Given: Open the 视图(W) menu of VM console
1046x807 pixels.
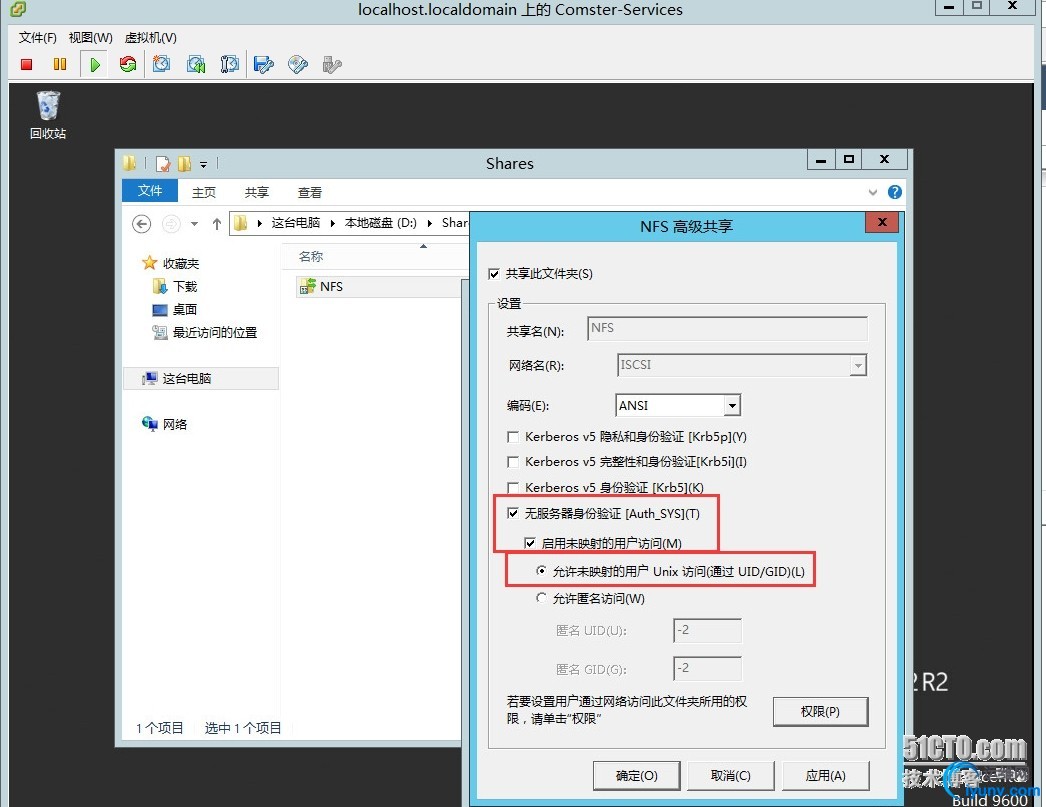Looking at the screenshot, I should pos(91,37).
